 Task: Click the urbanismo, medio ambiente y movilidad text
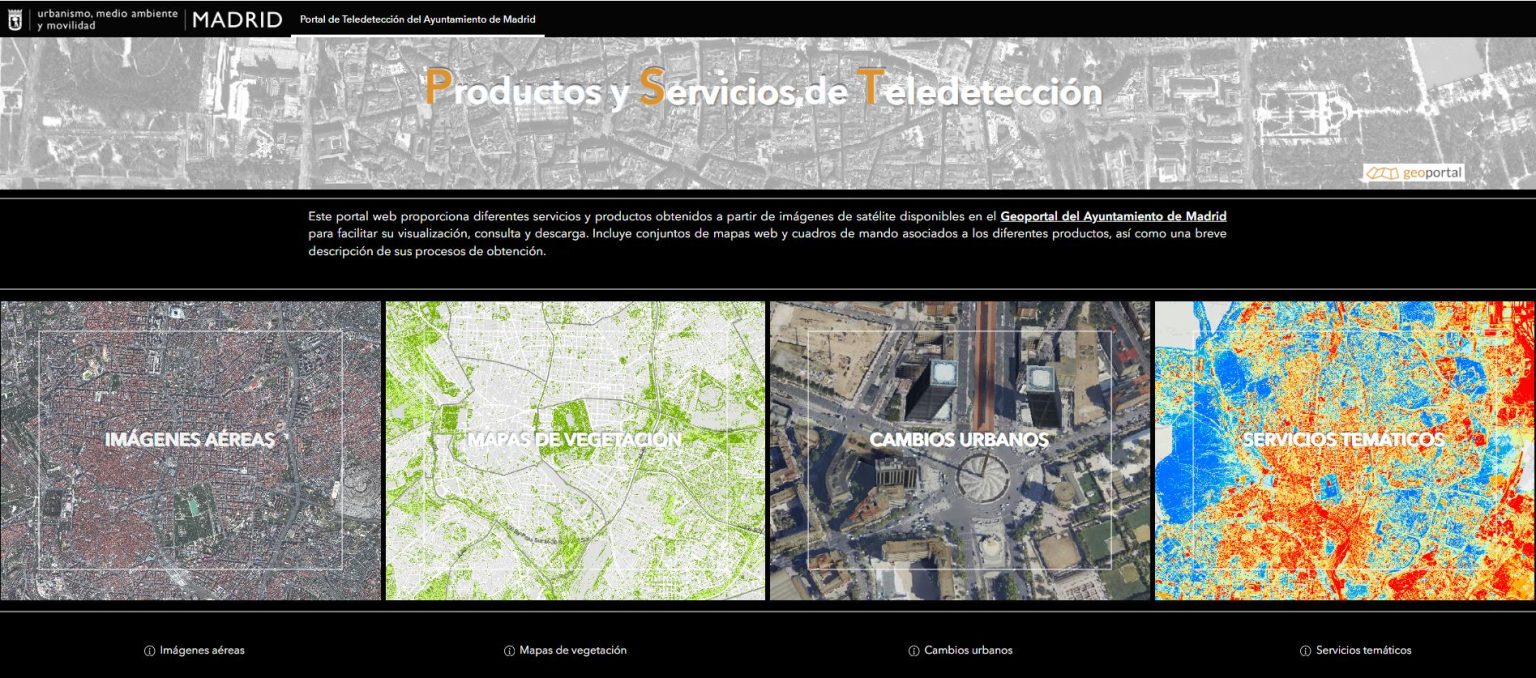coord(107,19)
